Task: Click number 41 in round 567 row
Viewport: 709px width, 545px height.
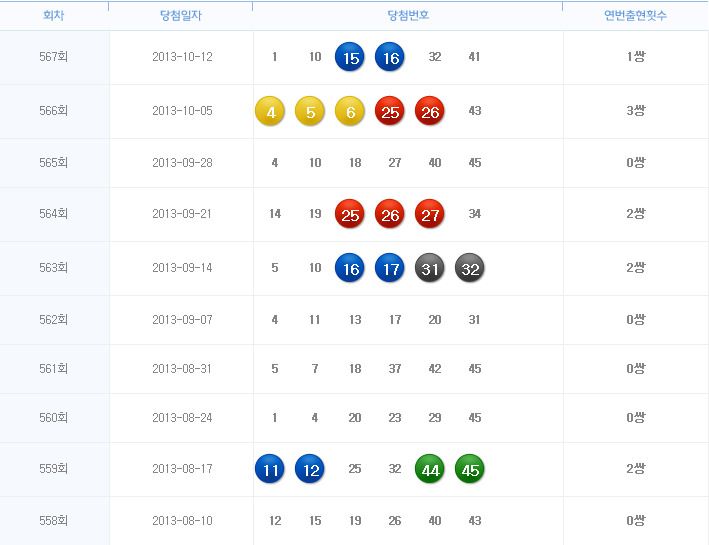Action: [474, 57]
